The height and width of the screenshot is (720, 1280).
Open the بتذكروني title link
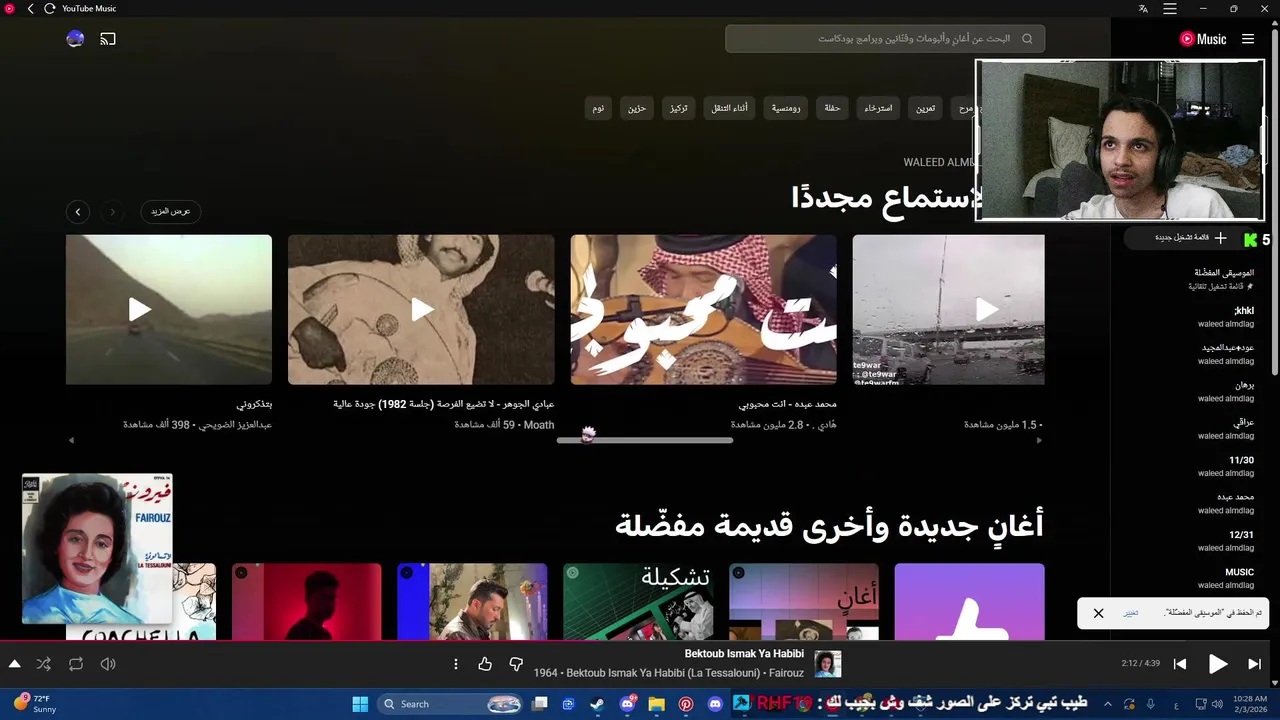[254, 404]
